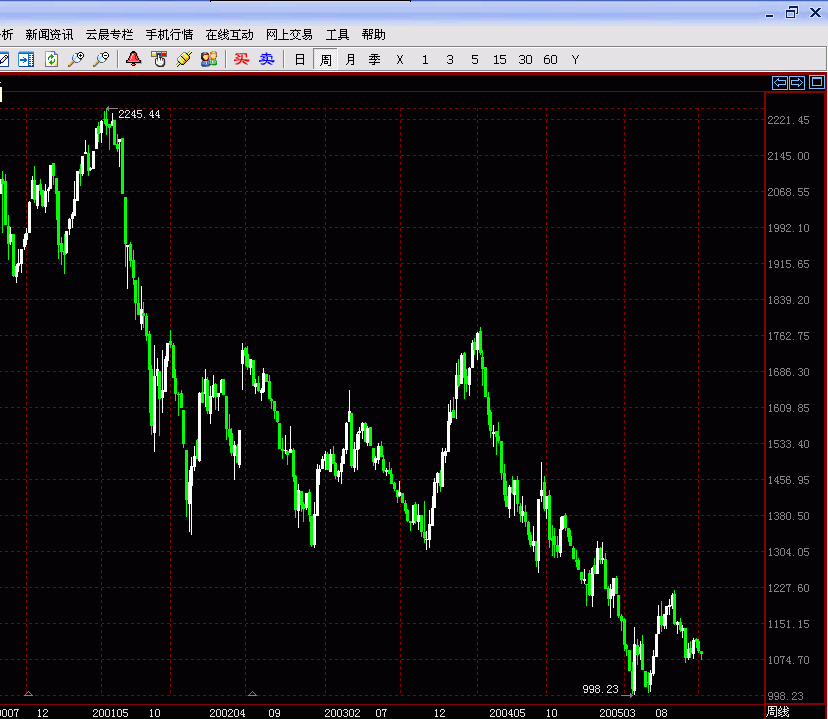Click the blue 卖 sell button

267,59
